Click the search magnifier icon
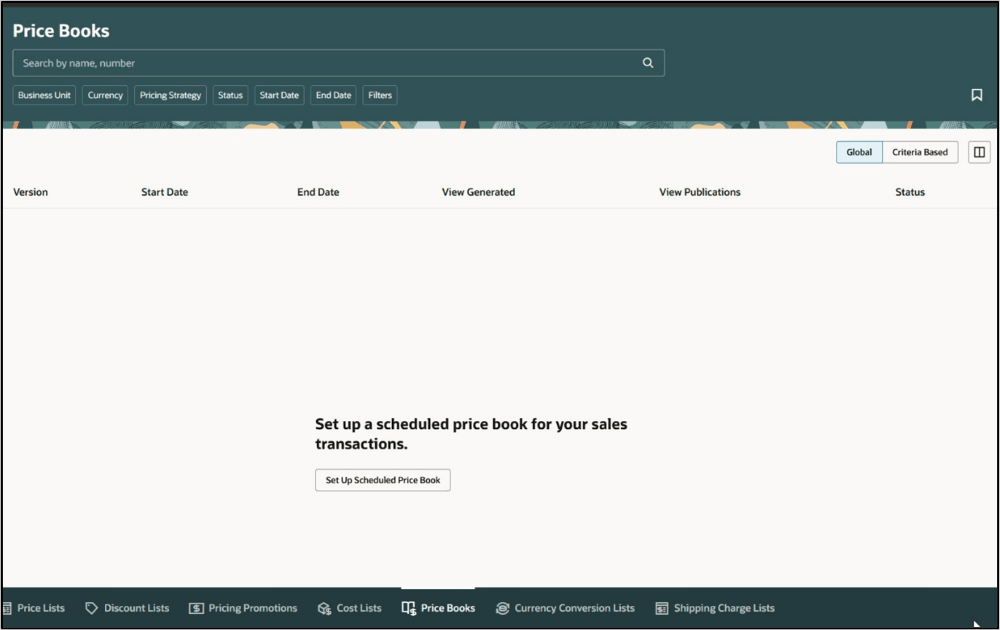1000x630 pixels. coord(647,62)
